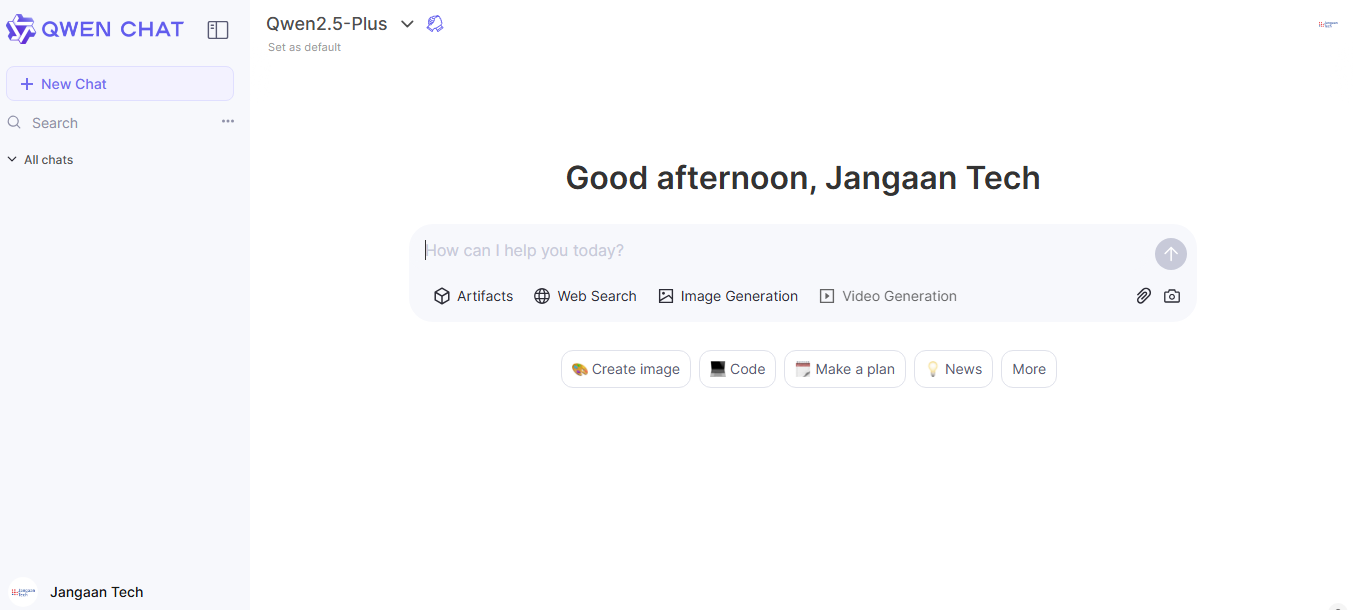Click the camera icon in prompt box
Image resolution: width=1353 pixels, height=610 pixels.
click(x=1172, y=296)
